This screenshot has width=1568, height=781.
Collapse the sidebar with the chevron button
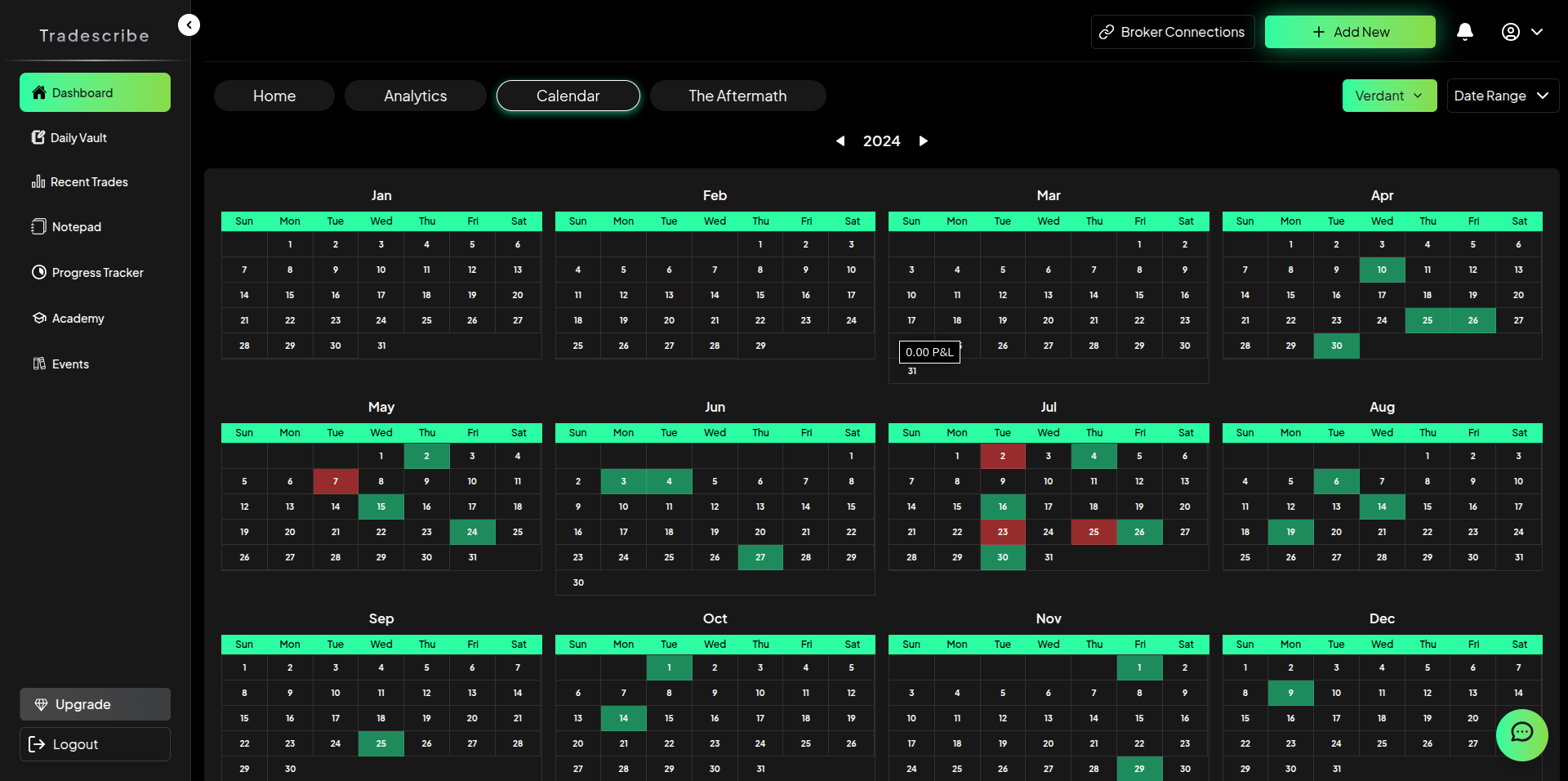click(x=189, y=25)
